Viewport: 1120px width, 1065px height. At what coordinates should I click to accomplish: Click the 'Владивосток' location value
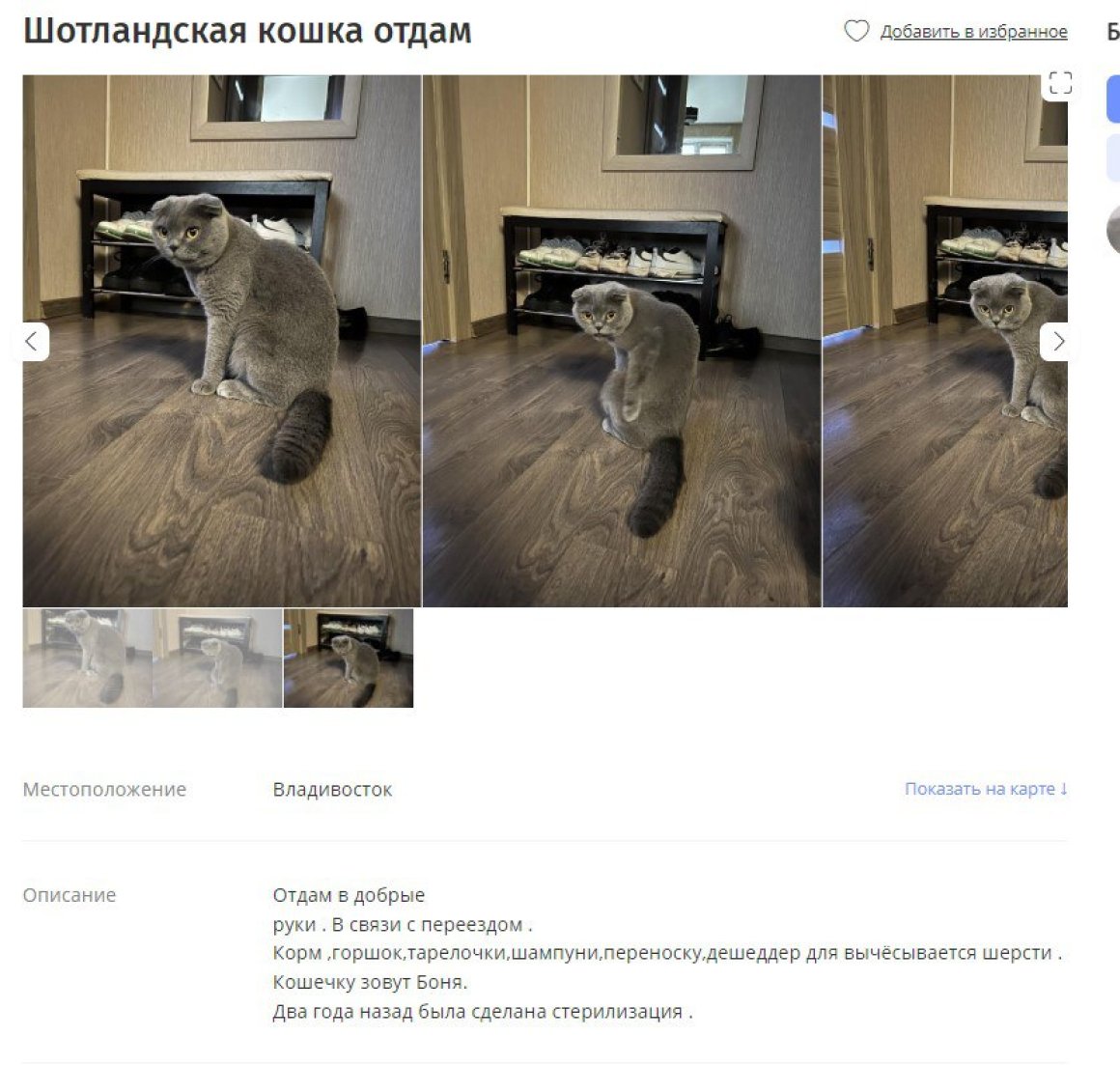point(332,789)
